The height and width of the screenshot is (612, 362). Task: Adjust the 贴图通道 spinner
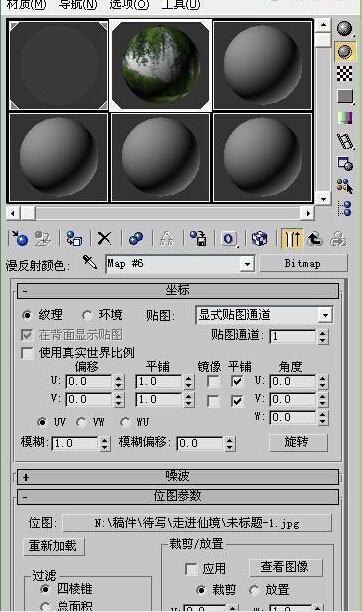point(322,336)
